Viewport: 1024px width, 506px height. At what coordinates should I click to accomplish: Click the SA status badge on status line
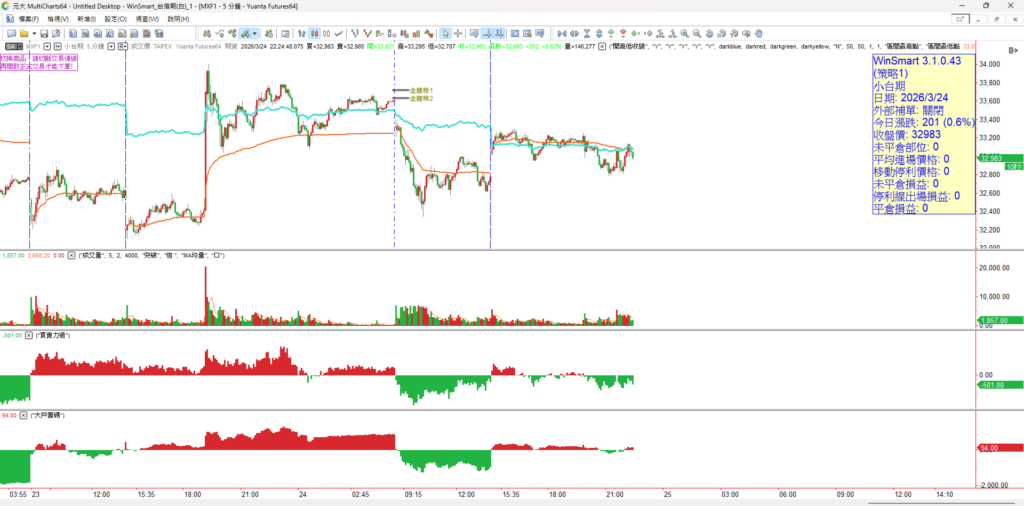[x=12, y=46]
